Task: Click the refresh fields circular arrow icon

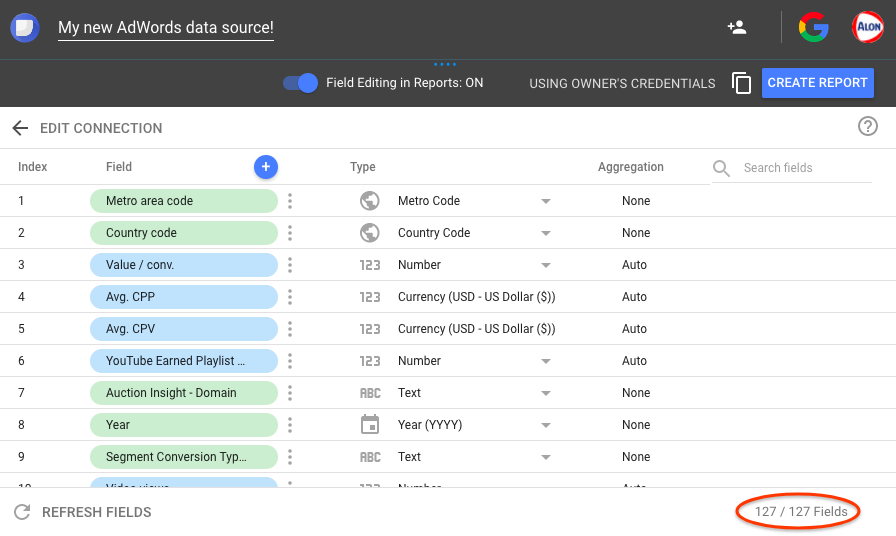Action: tap(22, 512)
